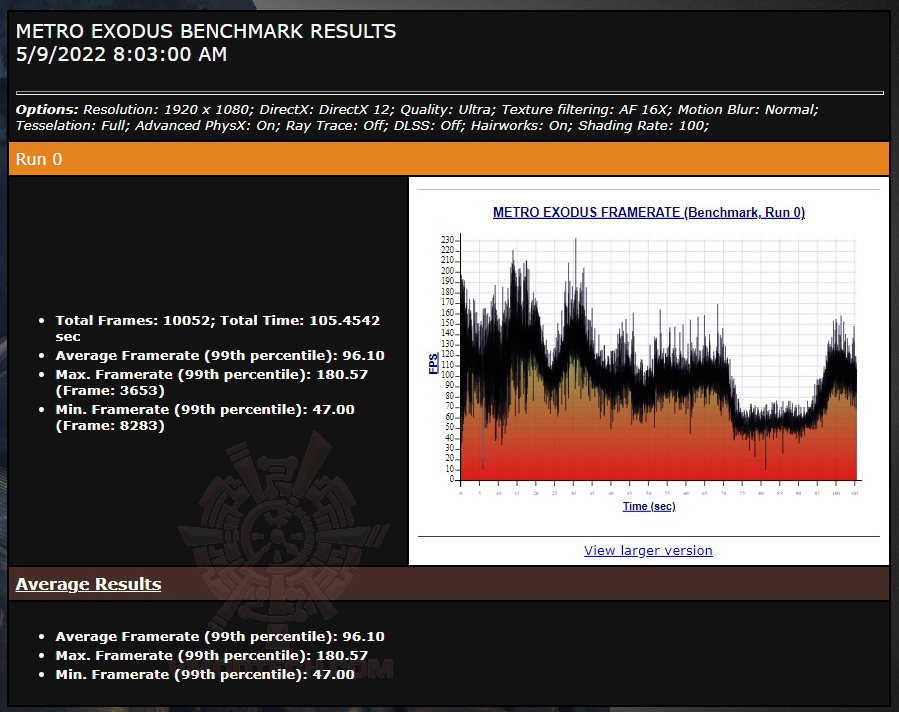This screenshot has height=712, width=899.
Task: Click the Quality: Ultra option text
Action: [x=448, y=109]
